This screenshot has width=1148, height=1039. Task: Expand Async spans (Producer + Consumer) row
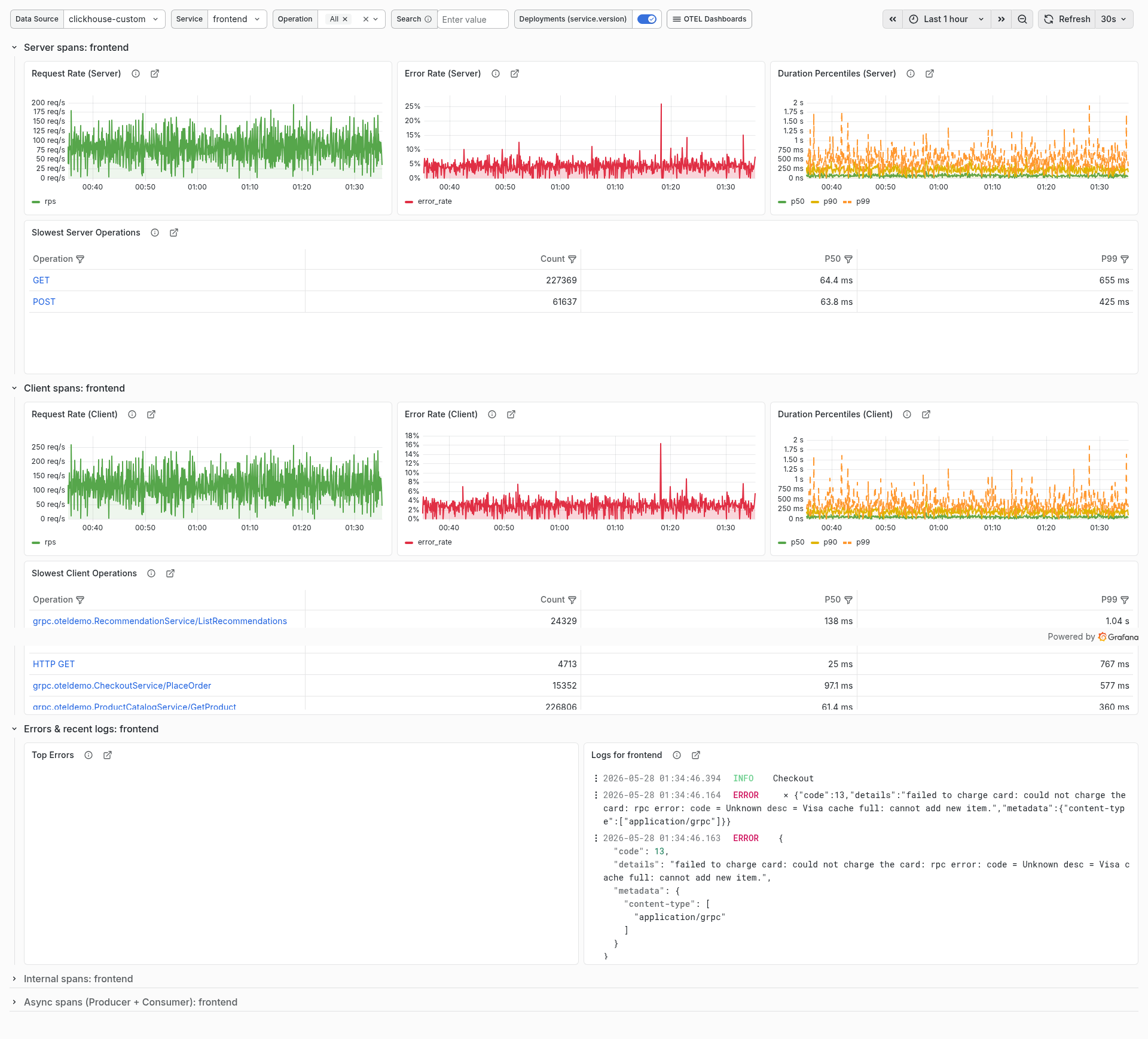14,1002
